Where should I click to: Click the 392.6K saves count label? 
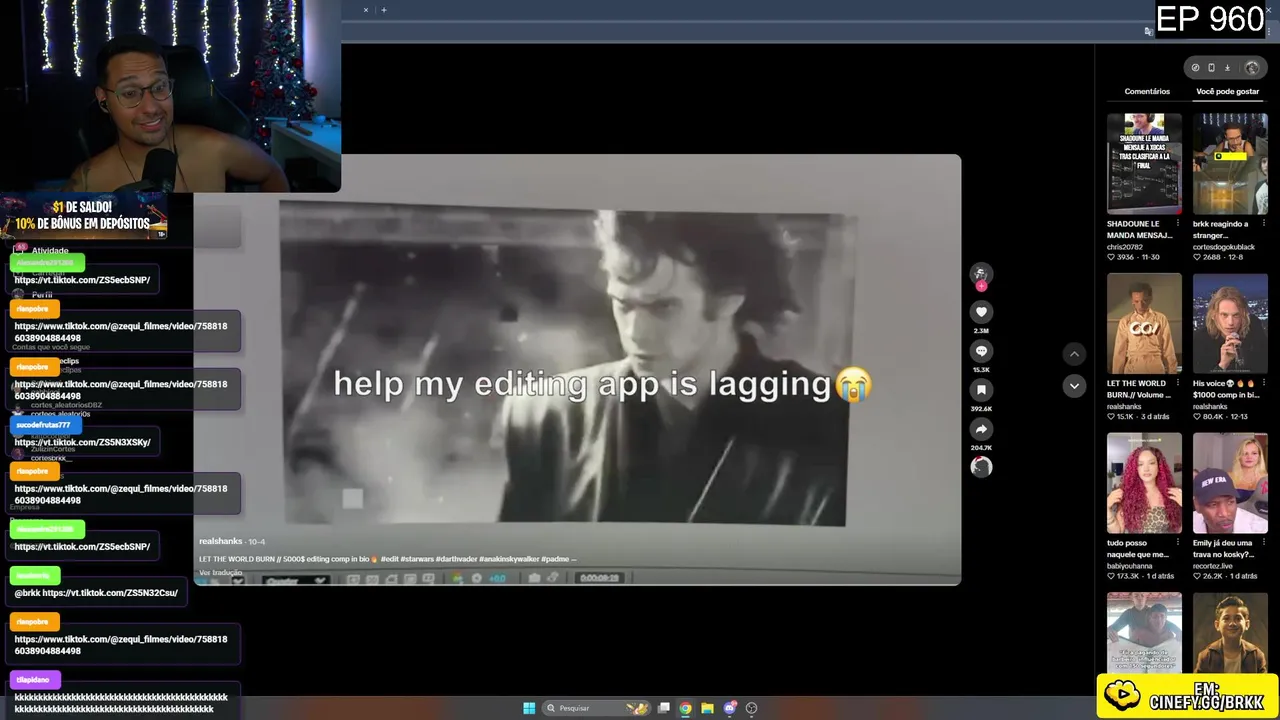(x=981, y=409)
